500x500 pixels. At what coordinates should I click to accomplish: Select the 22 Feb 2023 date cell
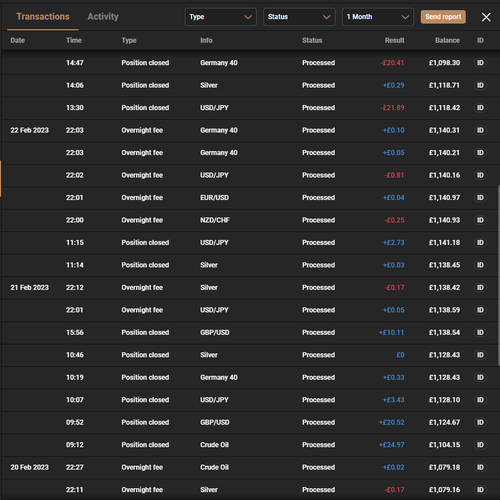click(x=29, y=130)
